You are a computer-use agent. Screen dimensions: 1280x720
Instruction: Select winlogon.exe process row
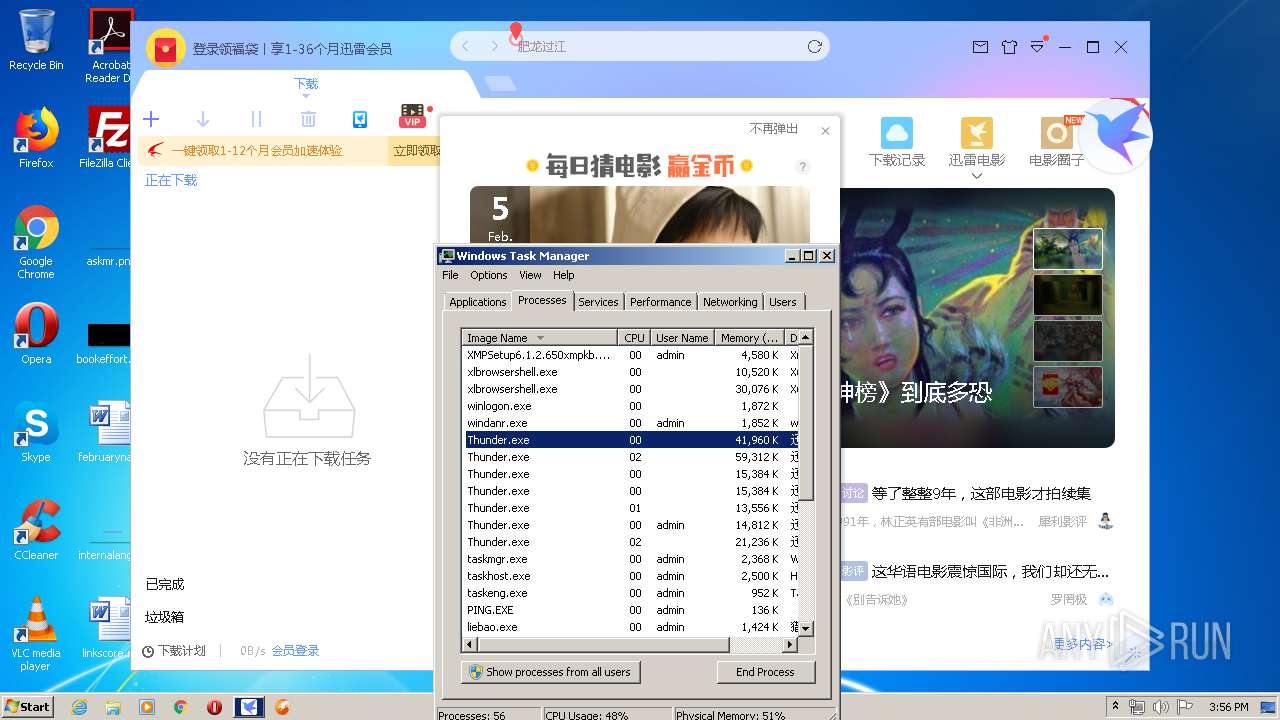pos(630,406)
